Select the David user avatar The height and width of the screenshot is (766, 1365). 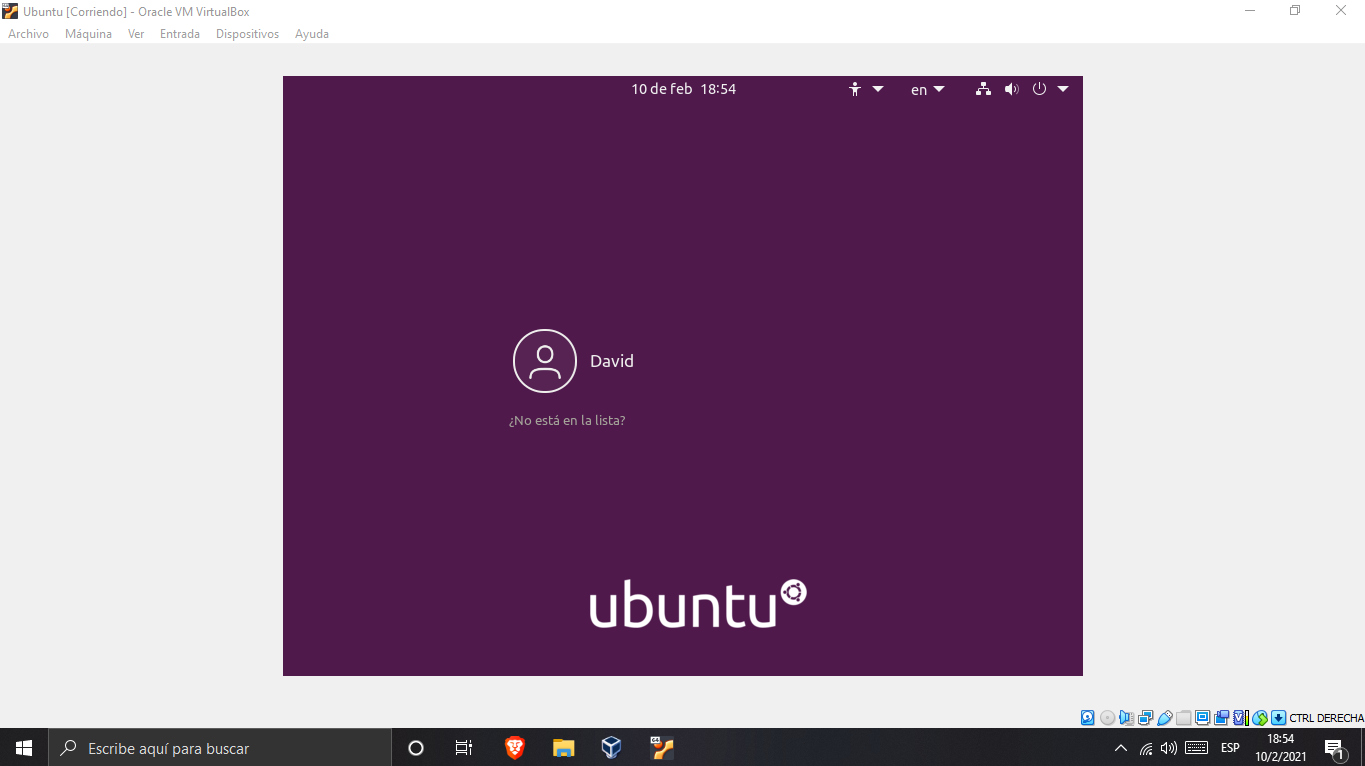(545, 361)
